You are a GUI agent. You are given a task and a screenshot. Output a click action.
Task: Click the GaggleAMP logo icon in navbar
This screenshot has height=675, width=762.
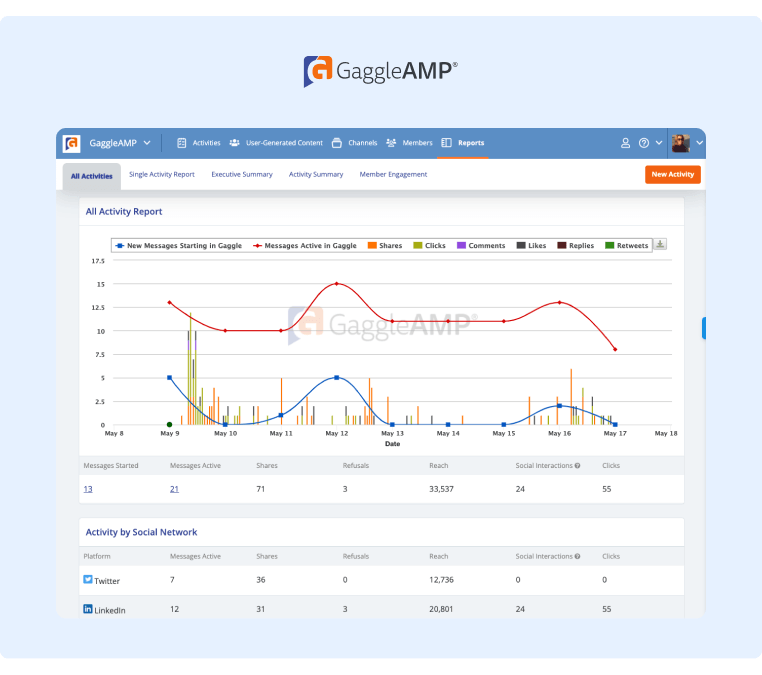(x=72, y=143)
